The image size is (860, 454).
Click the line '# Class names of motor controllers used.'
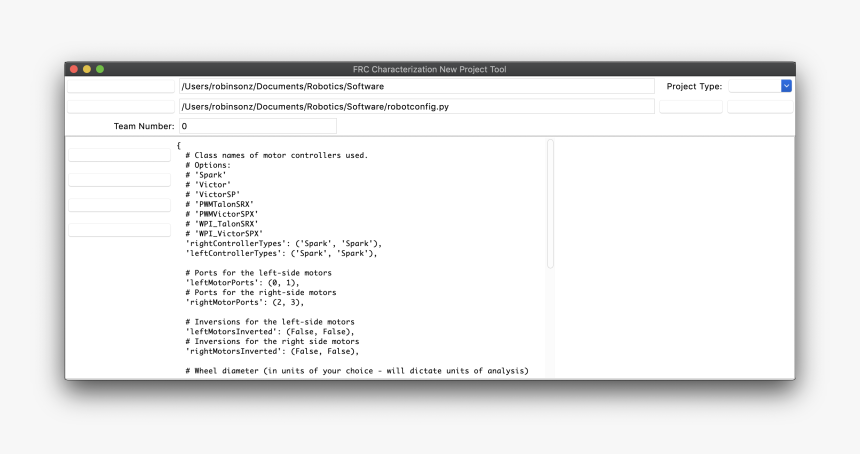(x=276, y=155)
